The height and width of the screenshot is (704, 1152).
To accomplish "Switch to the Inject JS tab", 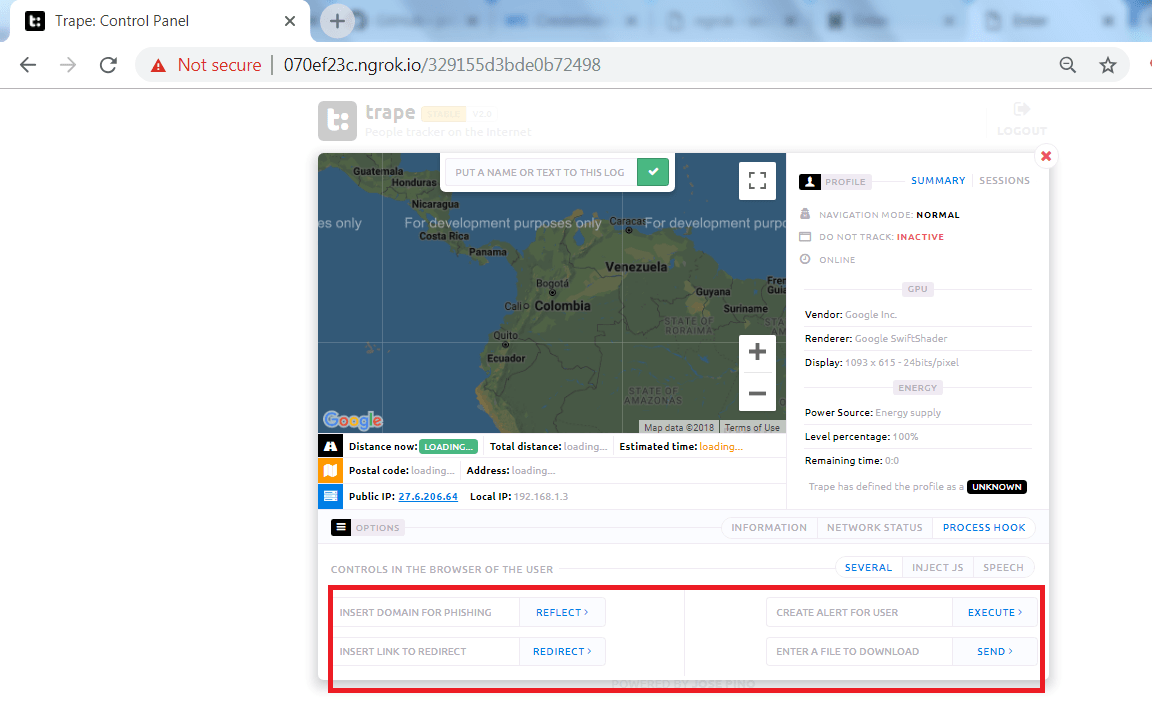I will point(937,567).
